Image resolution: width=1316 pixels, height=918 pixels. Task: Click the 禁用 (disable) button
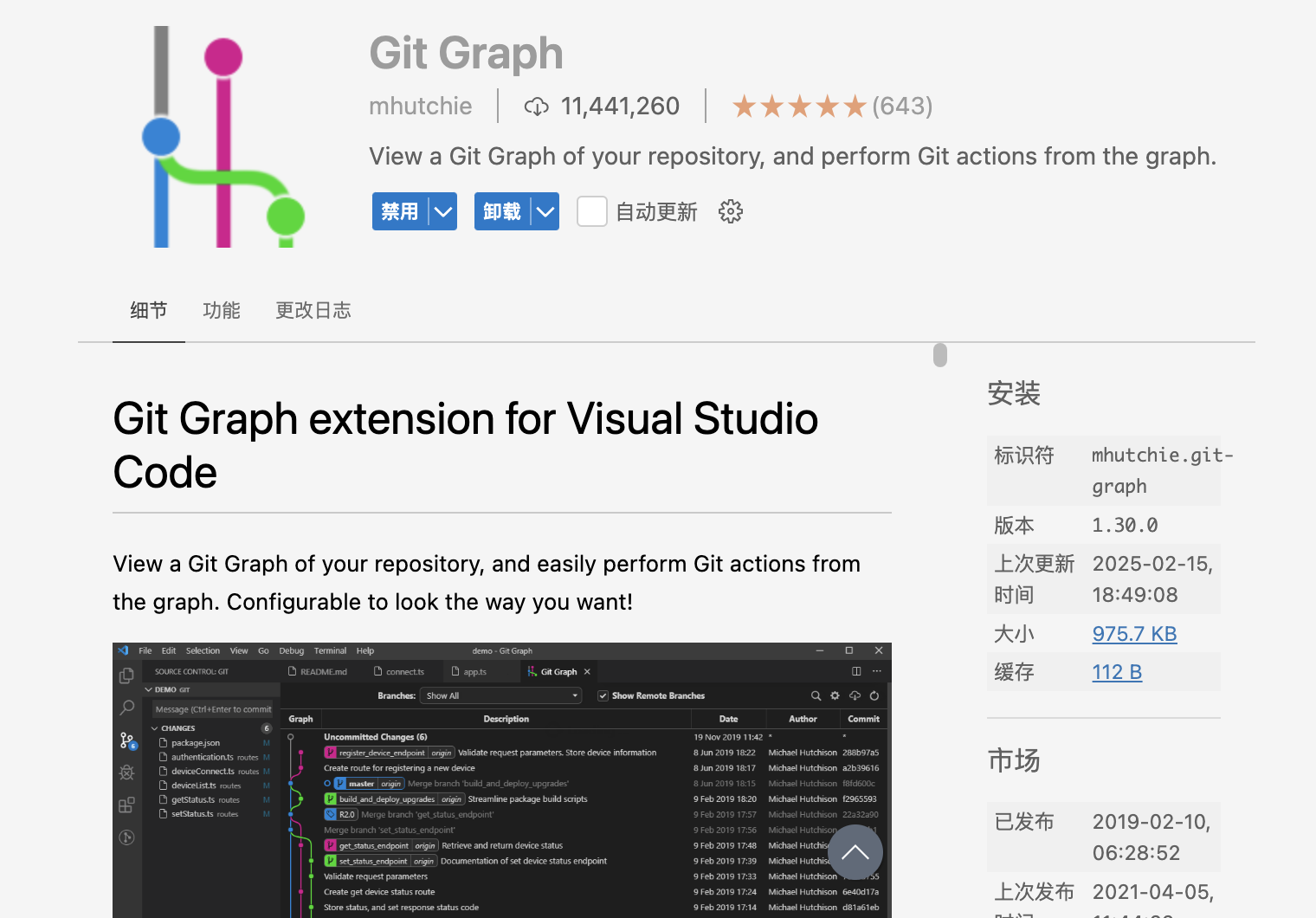400,211
